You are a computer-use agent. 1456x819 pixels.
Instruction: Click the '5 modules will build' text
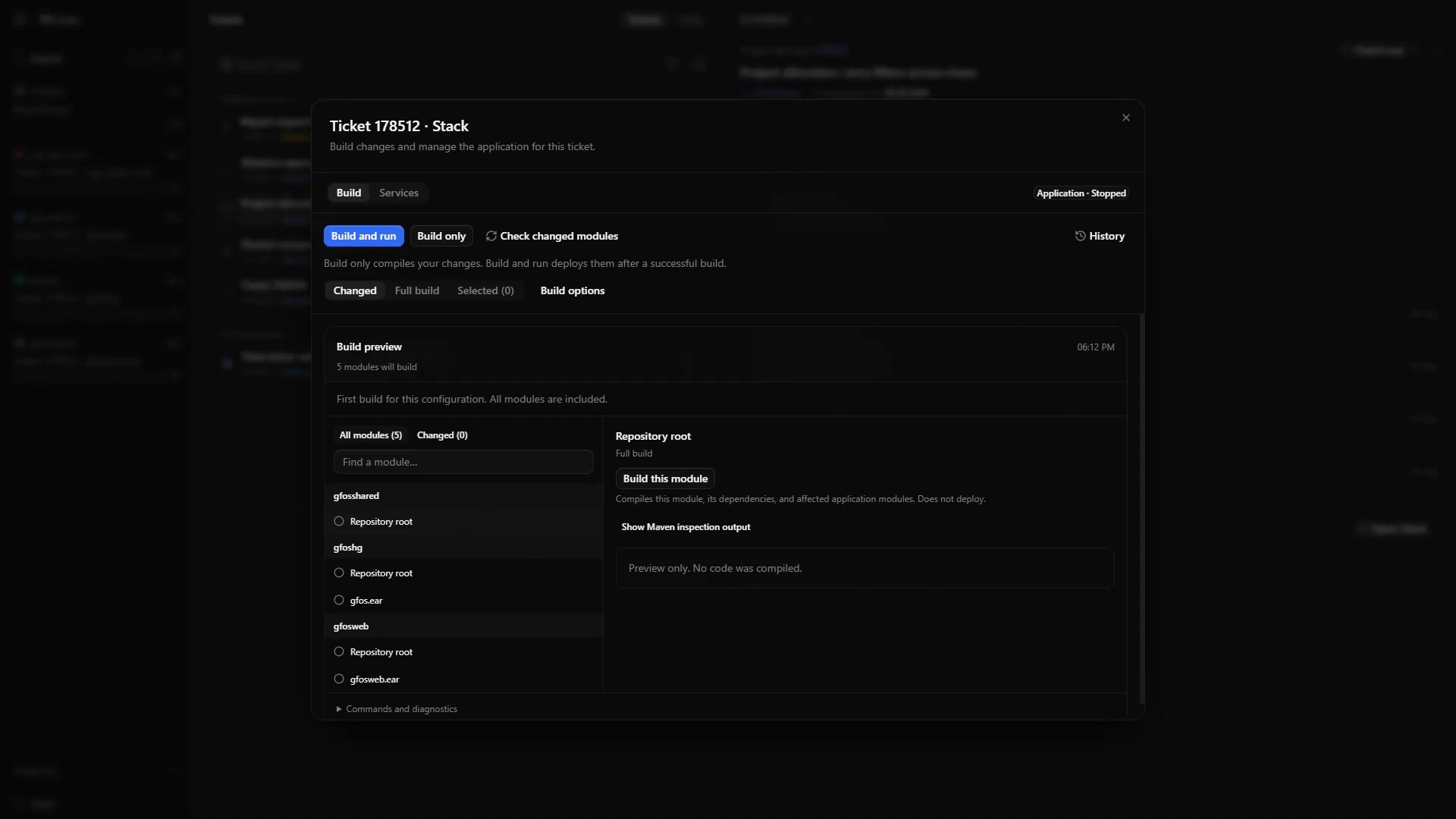(x=377, y=367)
